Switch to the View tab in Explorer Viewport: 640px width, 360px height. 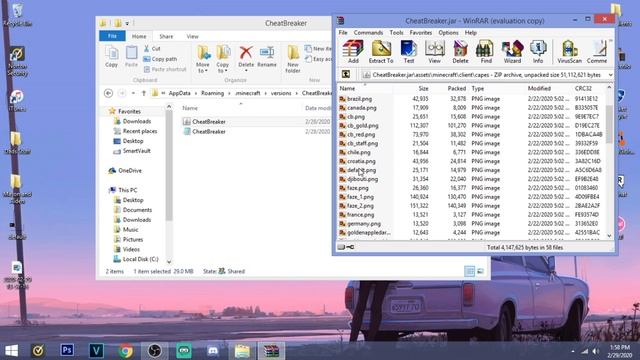click(x=192, y=36)
